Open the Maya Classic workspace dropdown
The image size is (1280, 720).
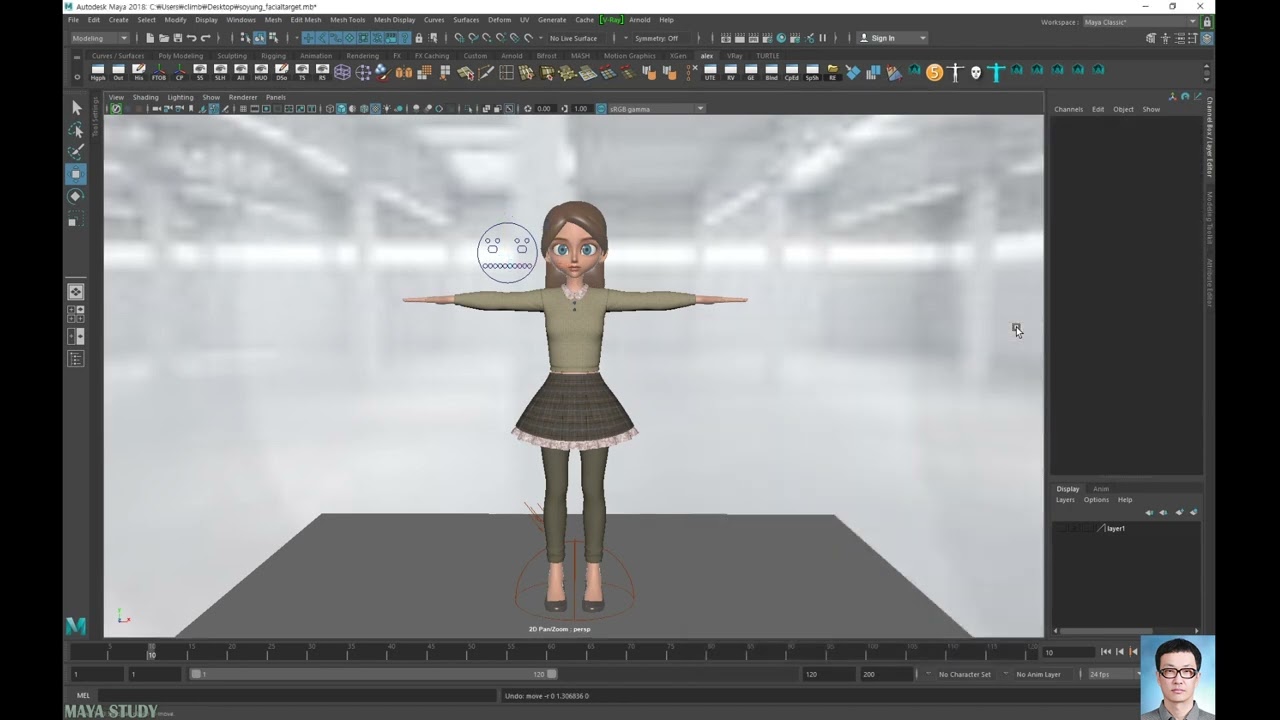pos(1139,22)
